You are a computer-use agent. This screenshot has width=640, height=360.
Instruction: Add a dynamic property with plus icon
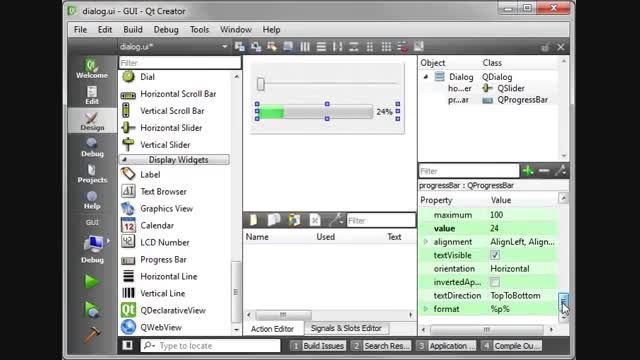tap(528, 171)
